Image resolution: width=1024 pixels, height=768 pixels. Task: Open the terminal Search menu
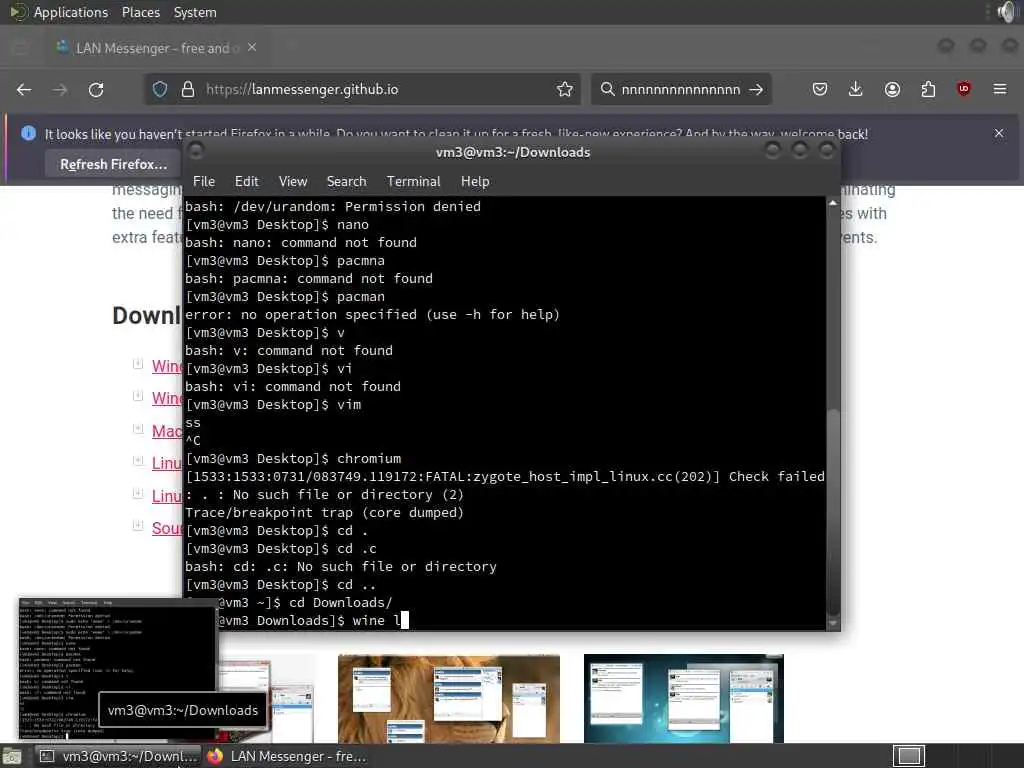pos(346,182)
